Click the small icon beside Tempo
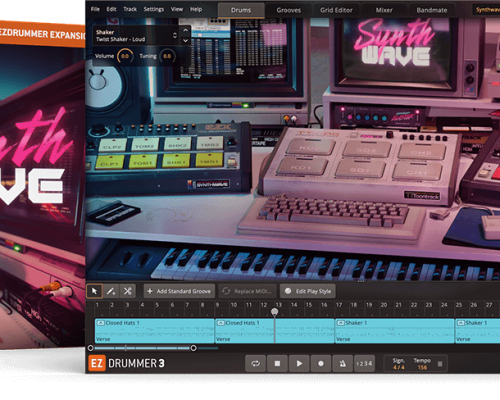 click(x=440, y=364)
